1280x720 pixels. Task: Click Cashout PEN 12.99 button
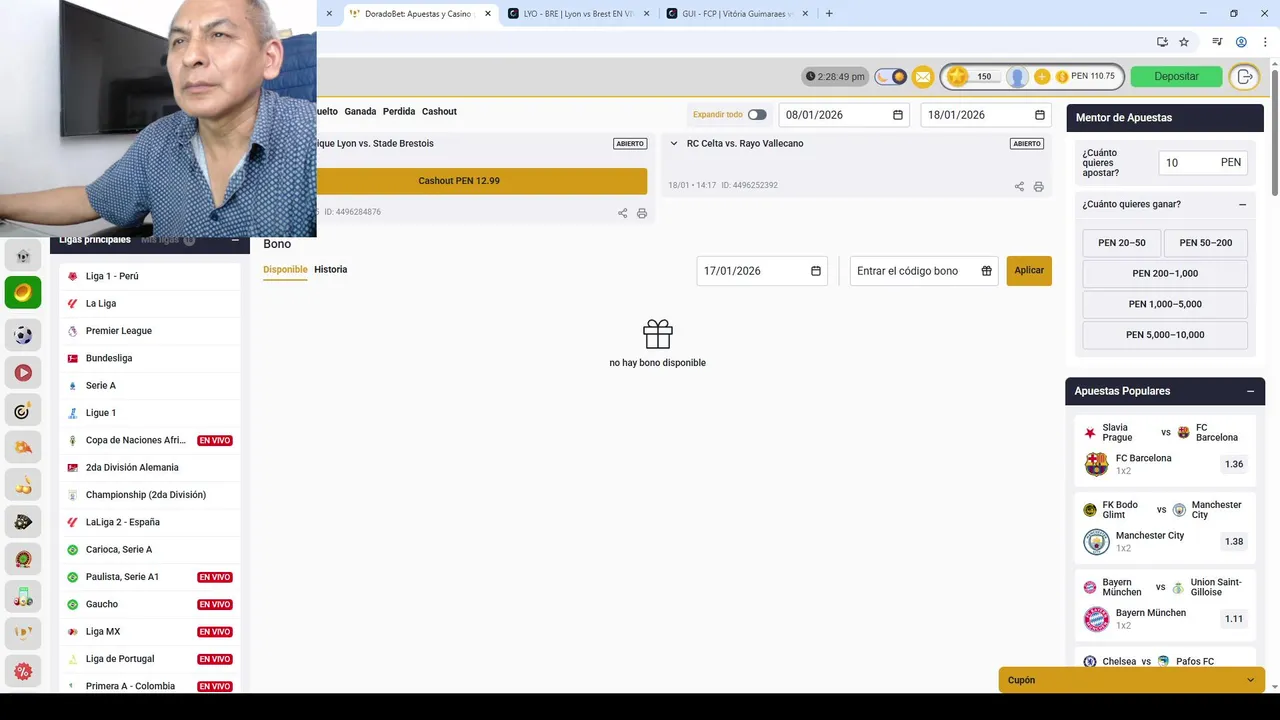click(459, 181)
